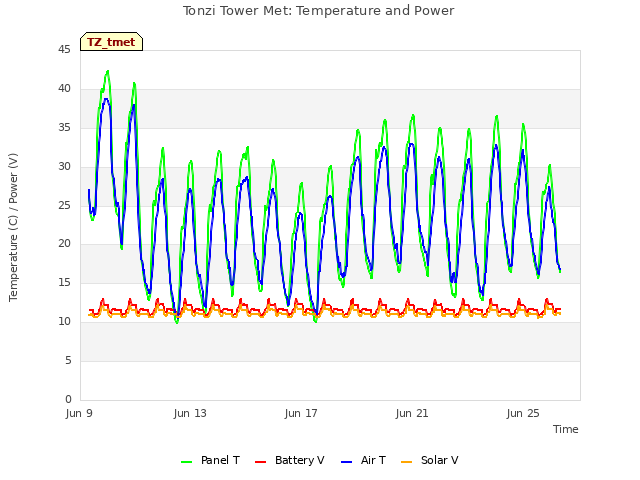Click the green Panel T legend swatch
The height and width of the screenshot is (480, 640).
click(187, 462)
